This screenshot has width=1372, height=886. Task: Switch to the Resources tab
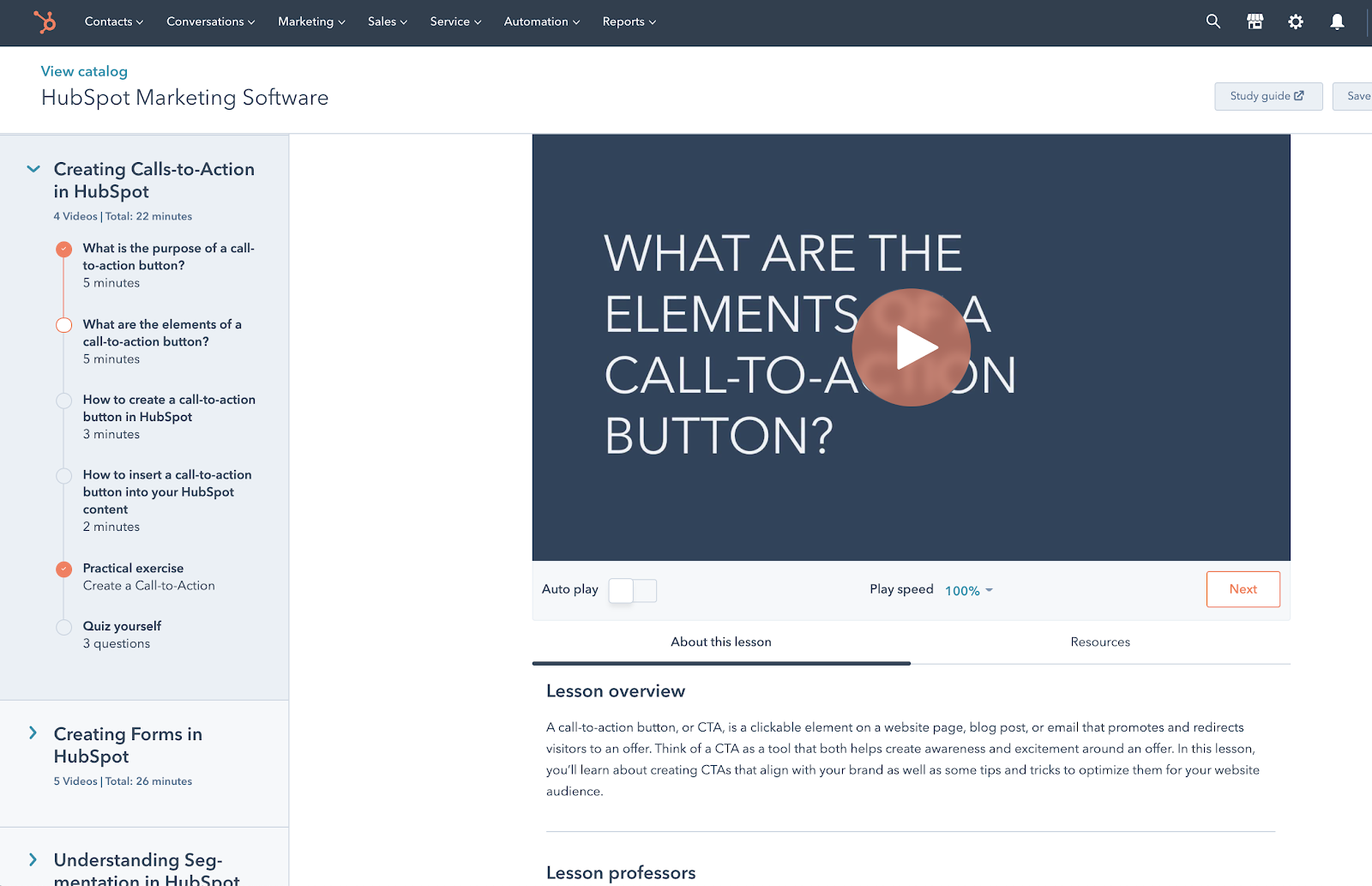click(x=1100, y=642)
